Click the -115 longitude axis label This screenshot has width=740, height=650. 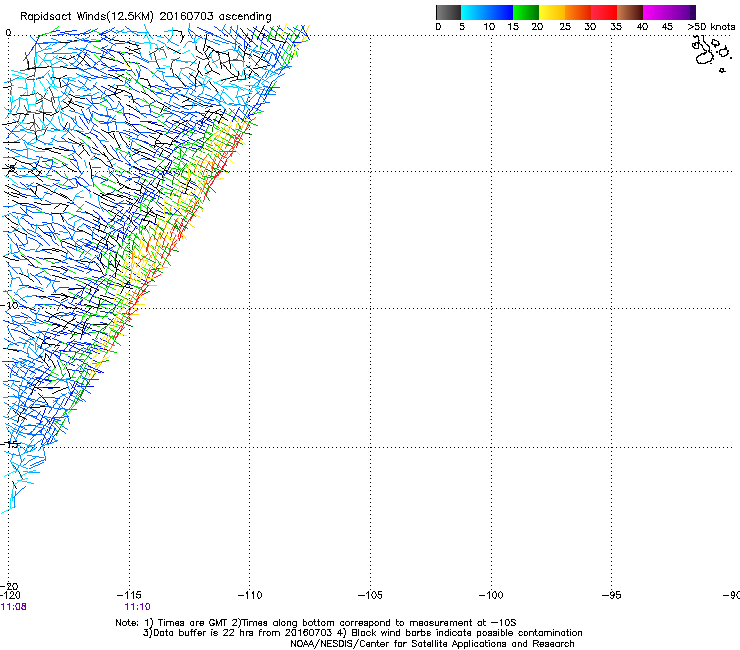pos(129,595)
